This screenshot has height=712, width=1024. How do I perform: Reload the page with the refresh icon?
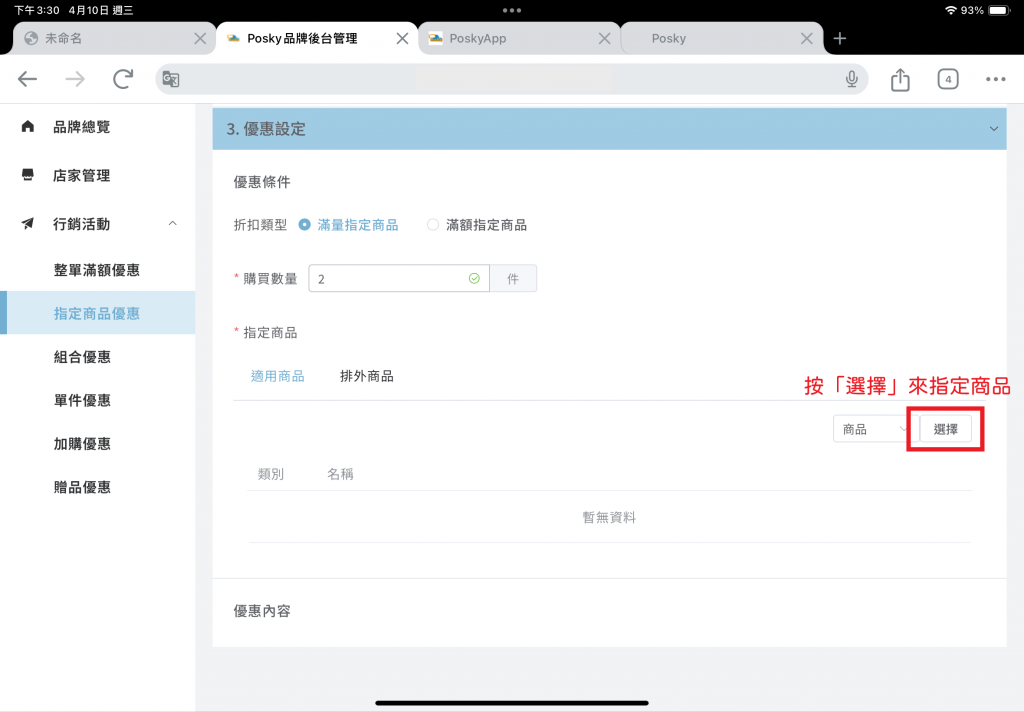(123, 79)
